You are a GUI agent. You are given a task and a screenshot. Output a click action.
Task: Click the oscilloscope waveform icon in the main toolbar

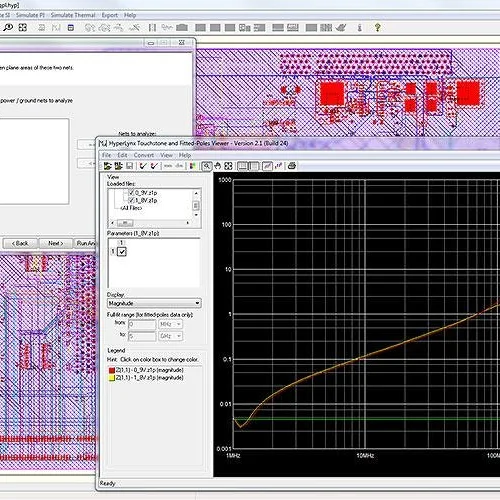coord(167,27)
